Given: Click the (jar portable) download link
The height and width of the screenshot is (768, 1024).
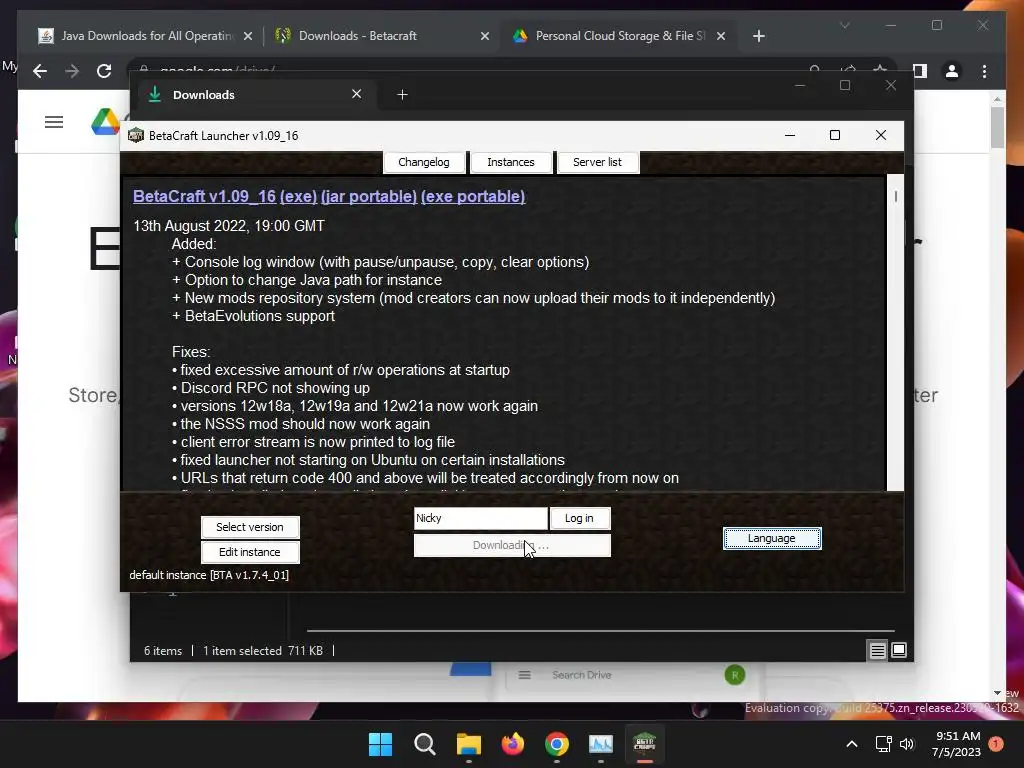Looking at the screenshot, I should pyautogui.click(x=369, y=197).
